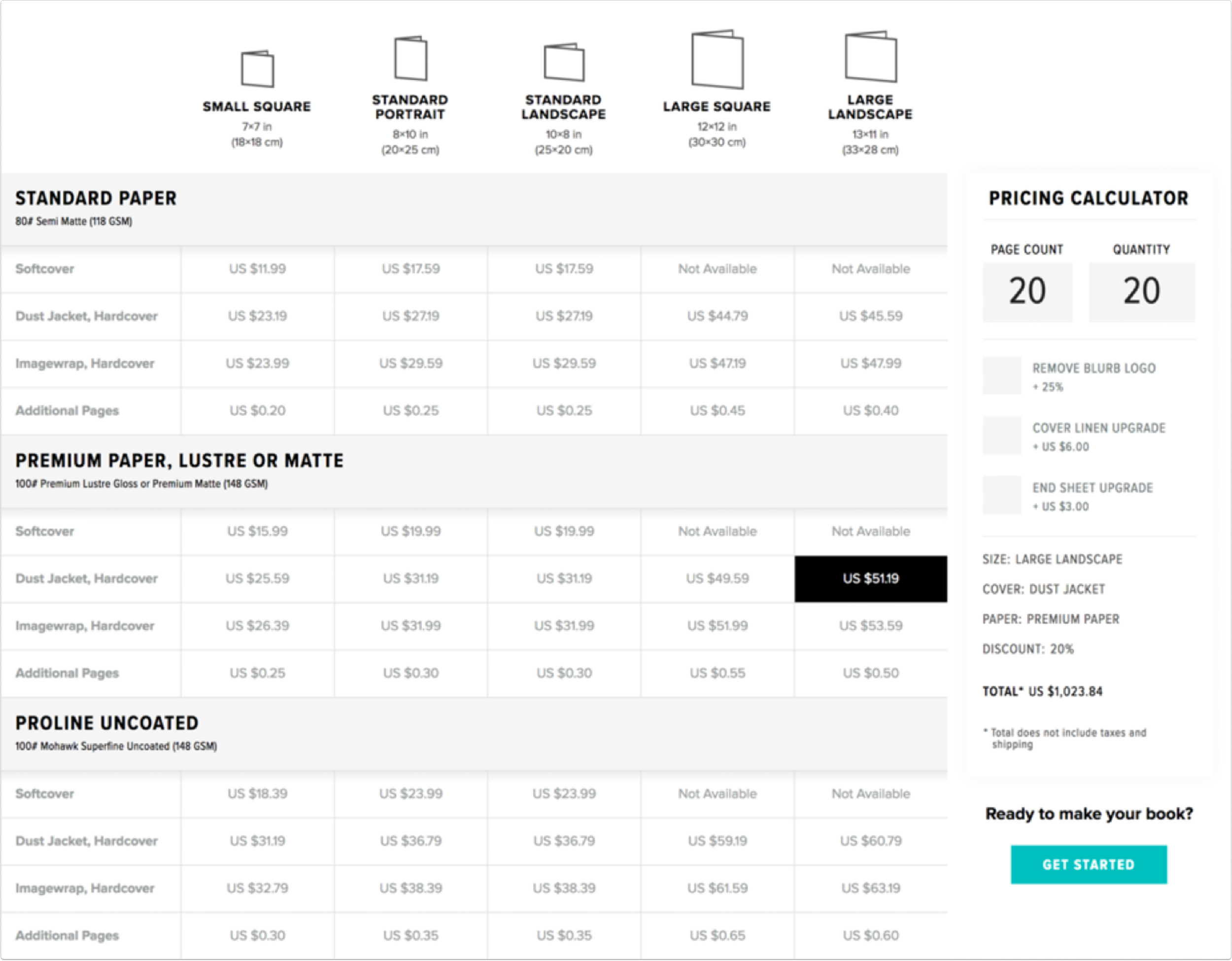Click the Small Square book icon

[257, 69]
